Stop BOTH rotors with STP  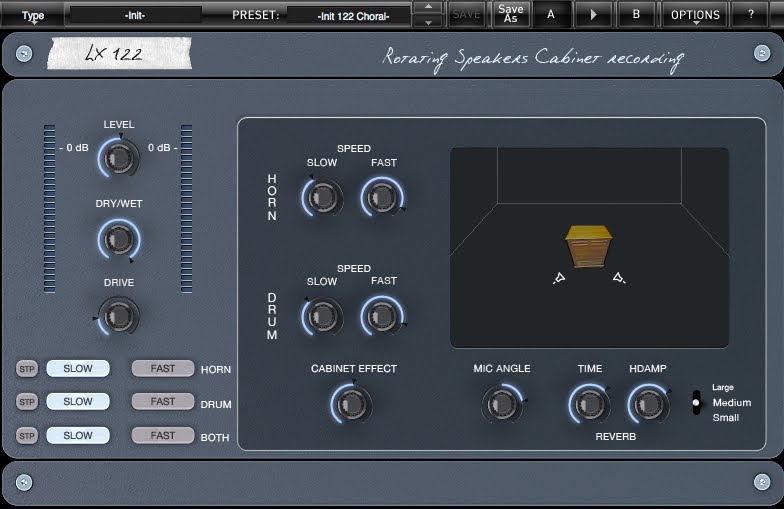click(27, 436)
